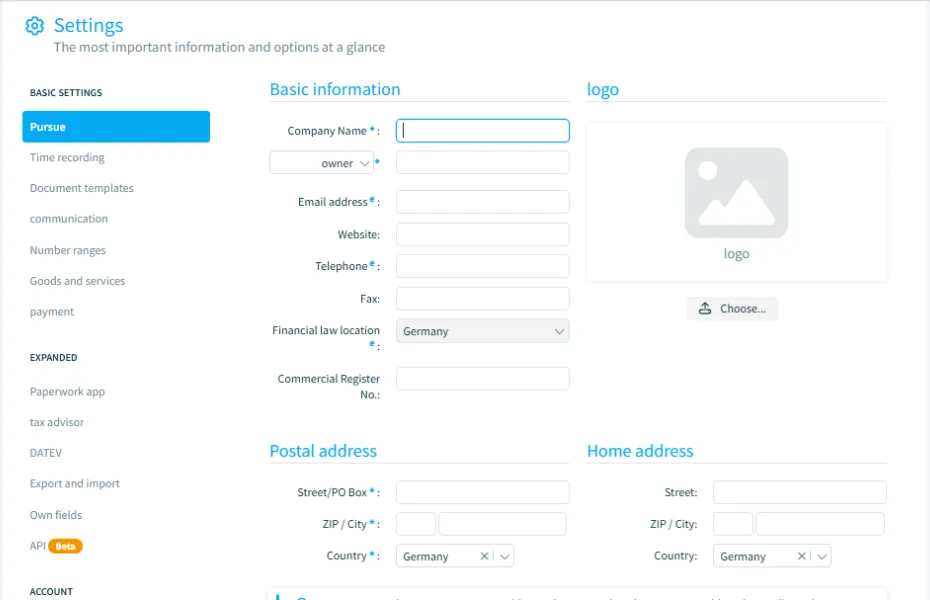Go to Document templates
This screenshot has height=600, width=930.
pyautogui.click(x=82, y=188)
